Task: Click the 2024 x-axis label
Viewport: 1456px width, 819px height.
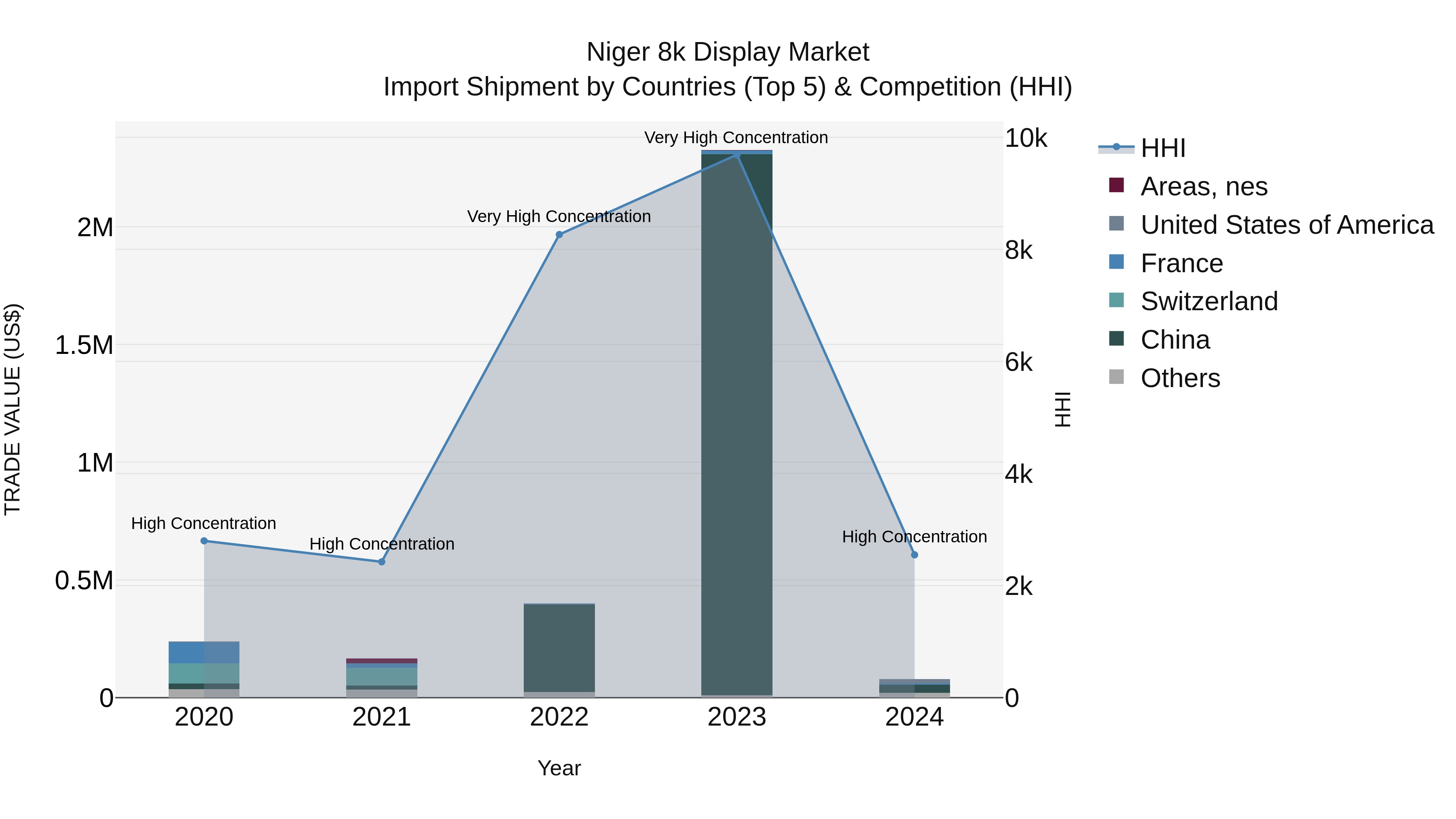Action: [x=914, y=717]
